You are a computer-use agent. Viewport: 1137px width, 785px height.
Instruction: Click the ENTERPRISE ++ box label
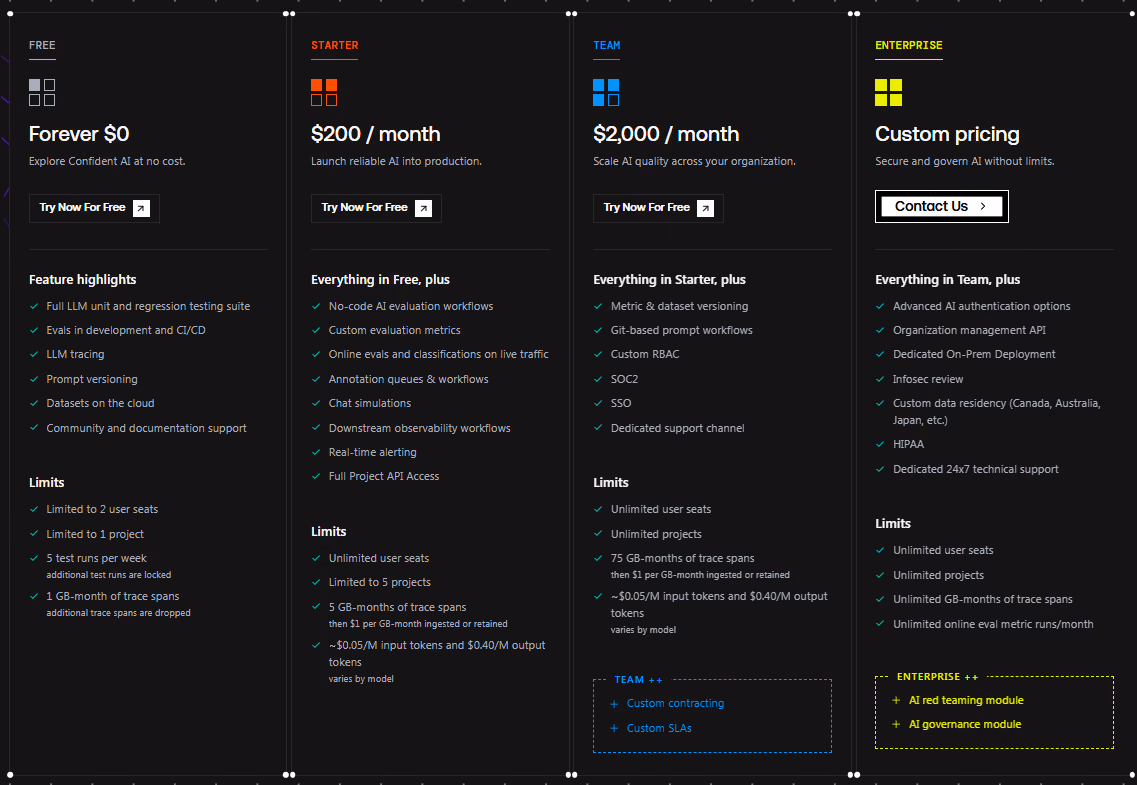click(937, 677)
